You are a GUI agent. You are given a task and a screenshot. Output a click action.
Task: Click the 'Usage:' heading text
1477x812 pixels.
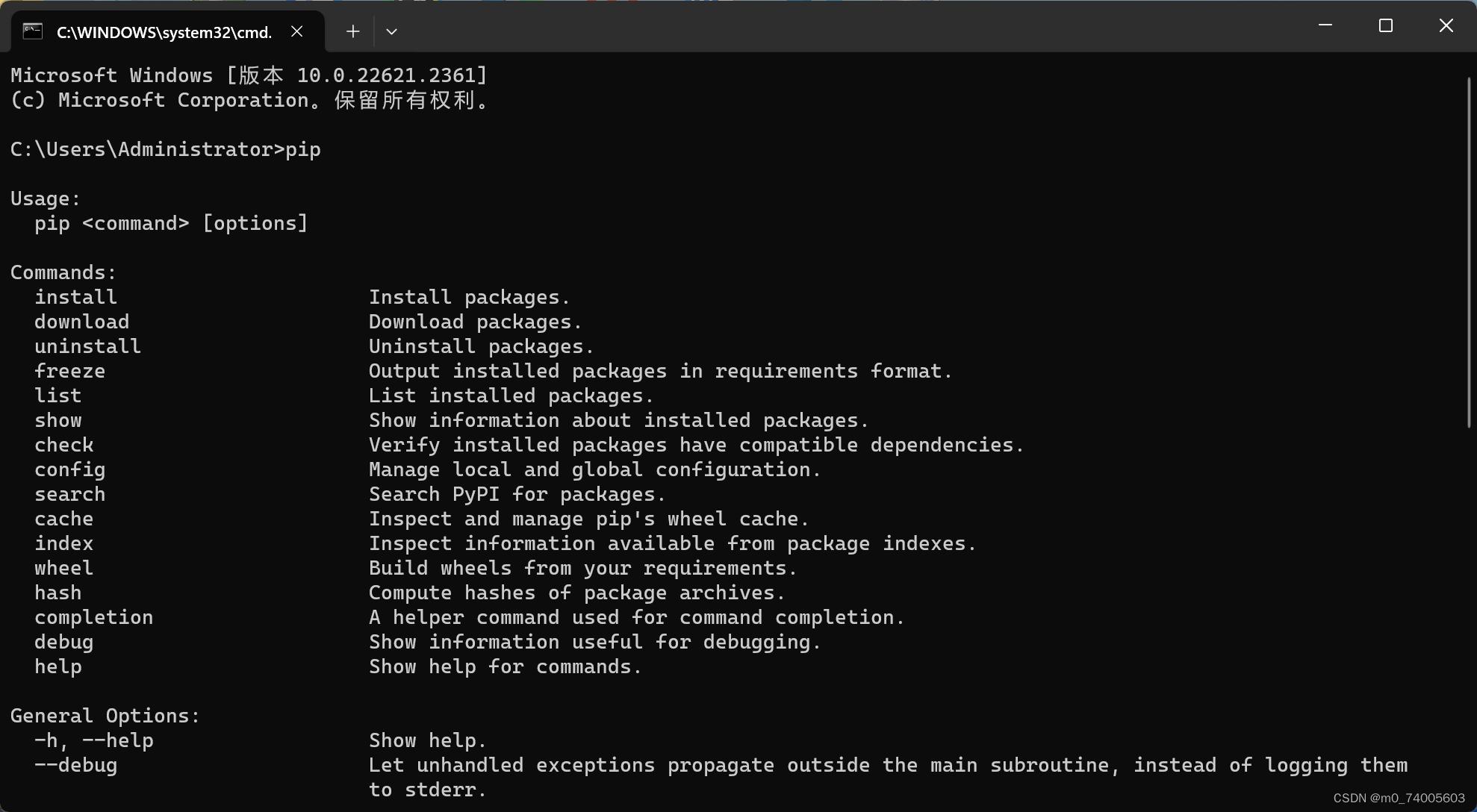pos(45,198)
